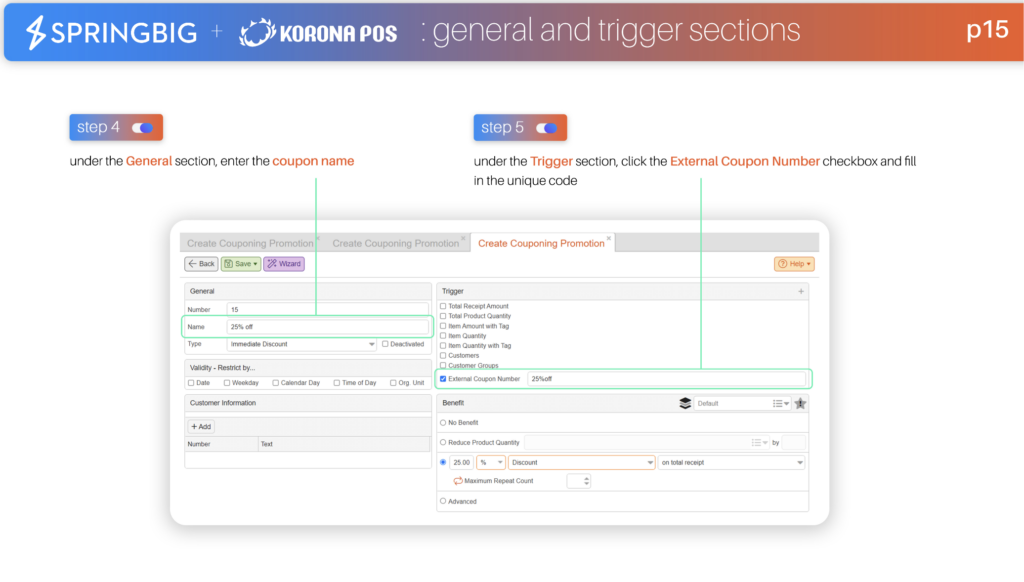Screen dimensions: 1024x582
Task: Launch the Wizard tool
Action: coord(284,264)
